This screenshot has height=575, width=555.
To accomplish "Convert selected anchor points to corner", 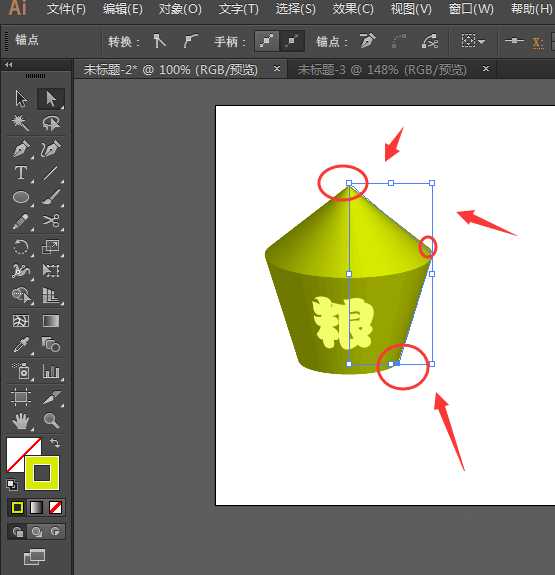I will (x=160, y=41).
